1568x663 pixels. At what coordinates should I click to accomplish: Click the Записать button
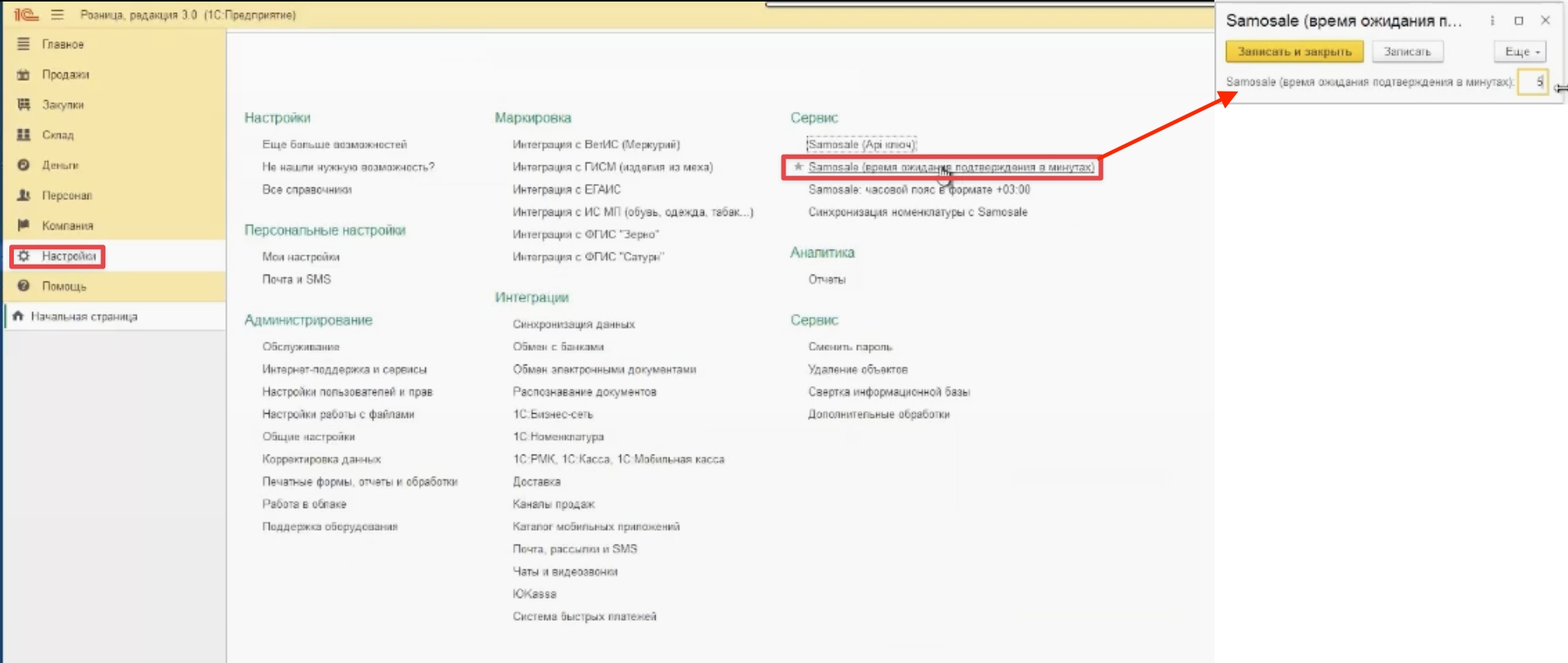(x=1407, y=52)
